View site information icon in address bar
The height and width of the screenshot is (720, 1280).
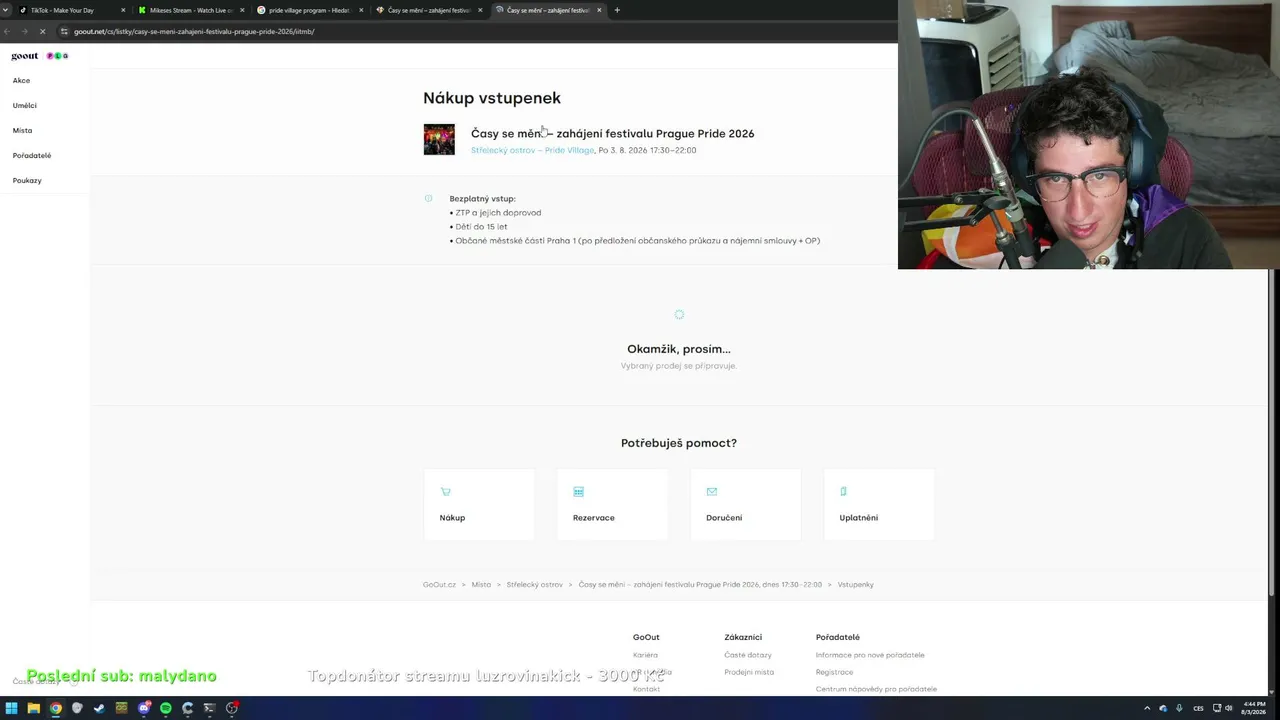64,31
